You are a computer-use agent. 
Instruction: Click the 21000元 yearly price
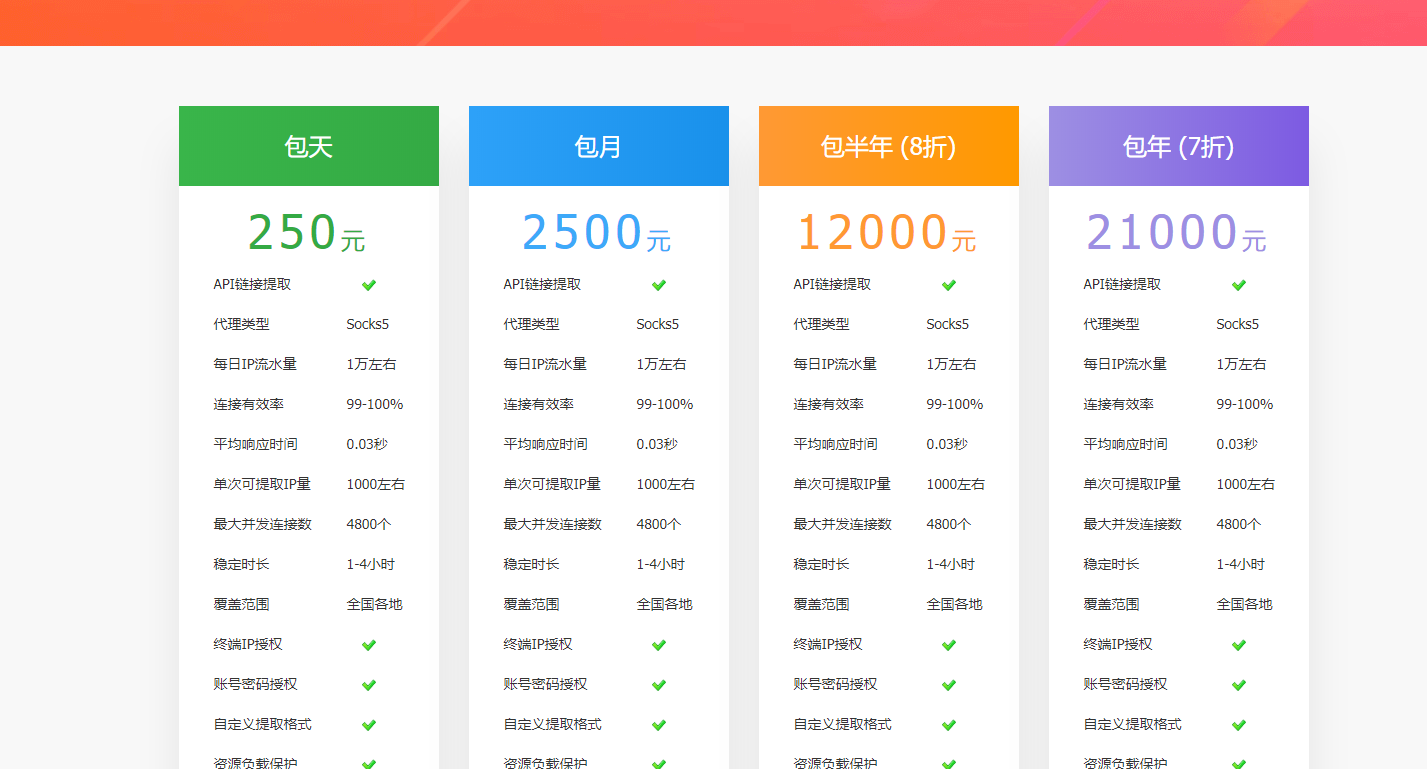click(x=1177, y=233)
